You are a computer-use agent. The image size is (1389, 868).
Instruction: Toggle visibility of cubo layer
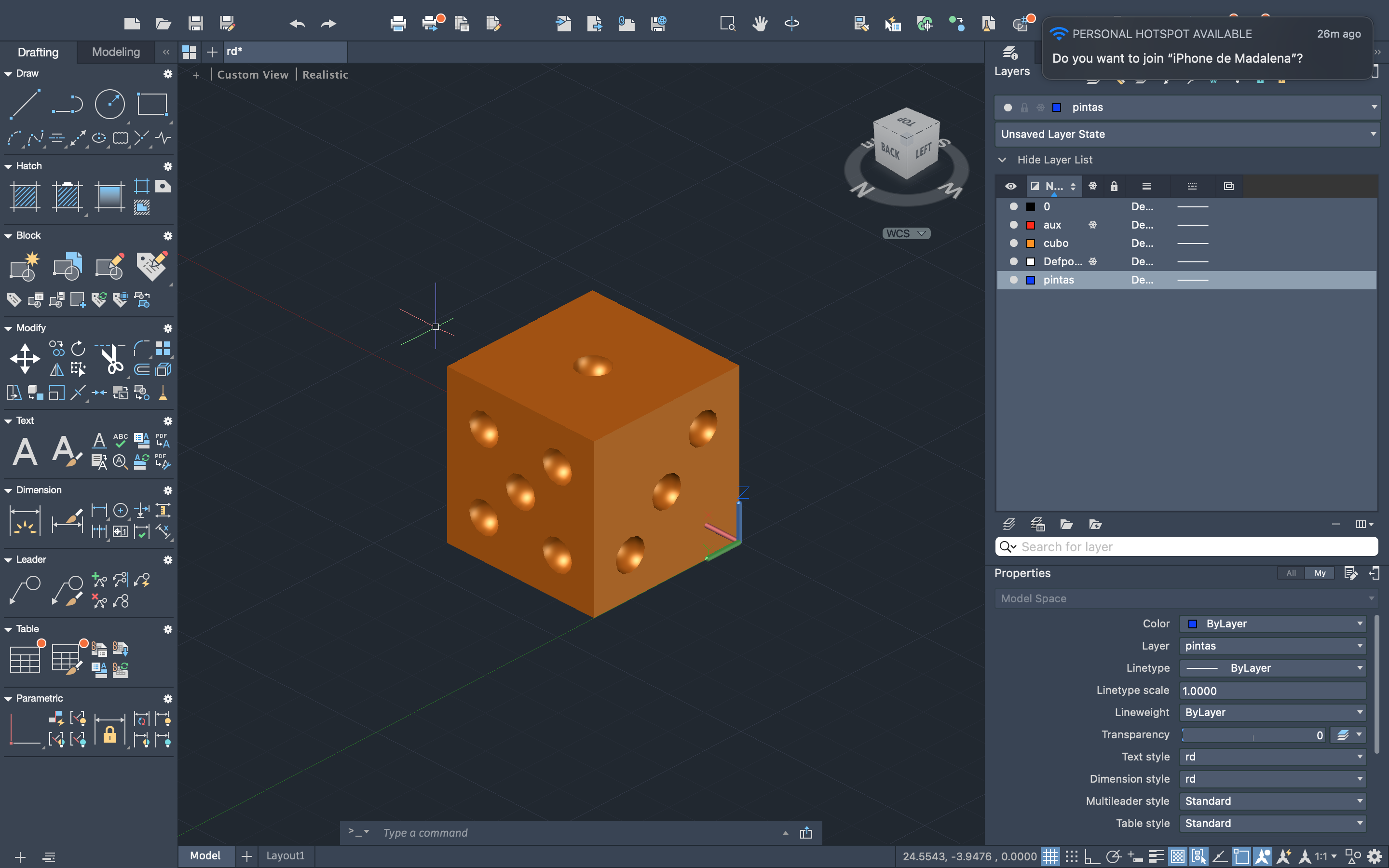click(x=1014, y=244)
